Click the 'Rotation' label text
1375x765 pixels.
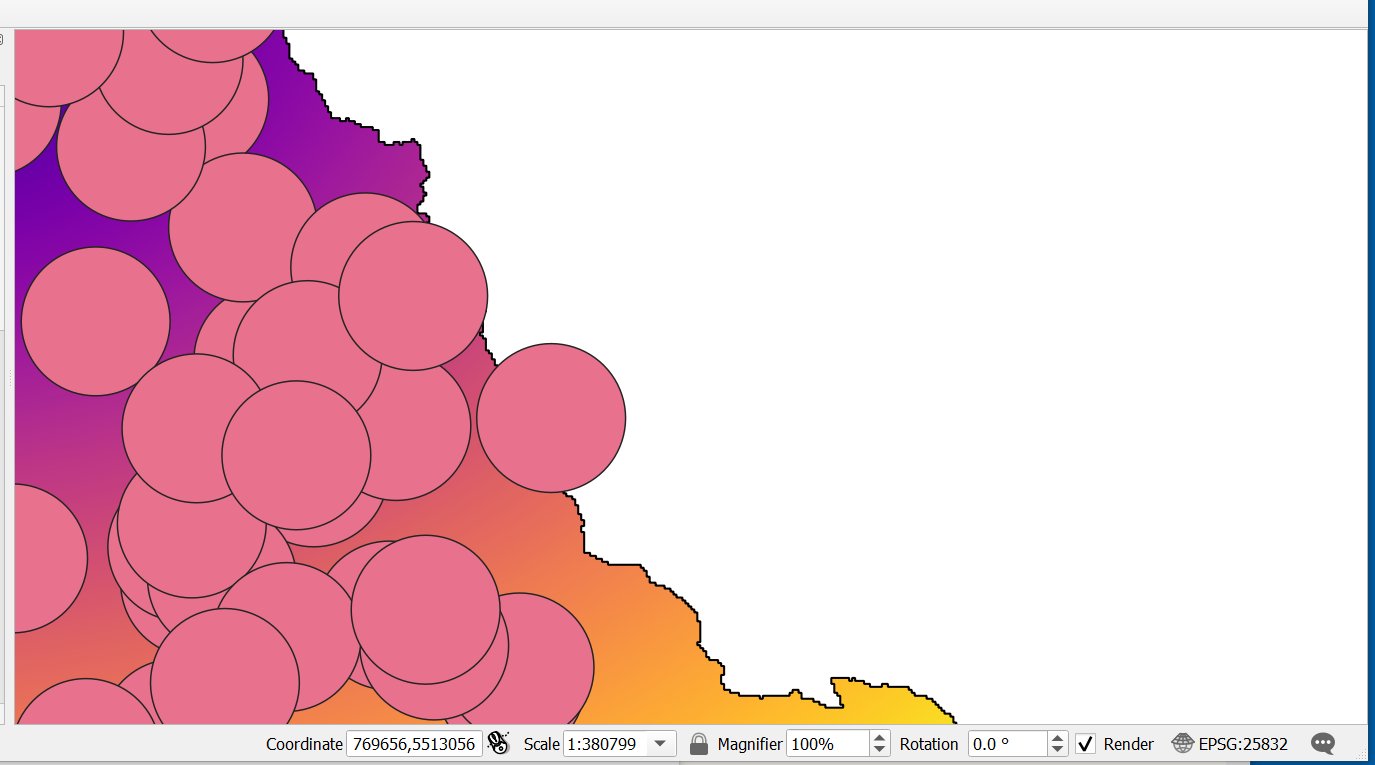click(929, 744)
